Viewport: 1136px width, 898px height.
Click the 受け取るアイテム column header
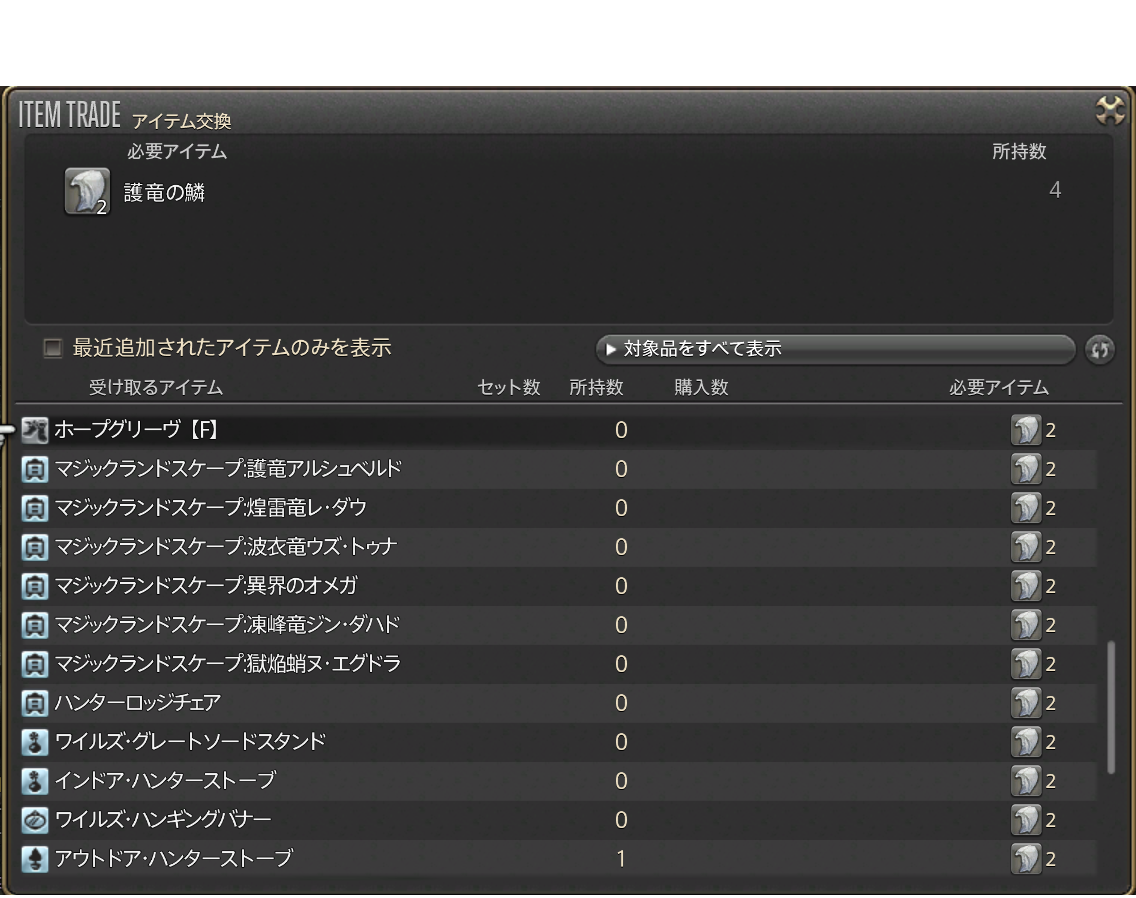[x=156, y=388]
